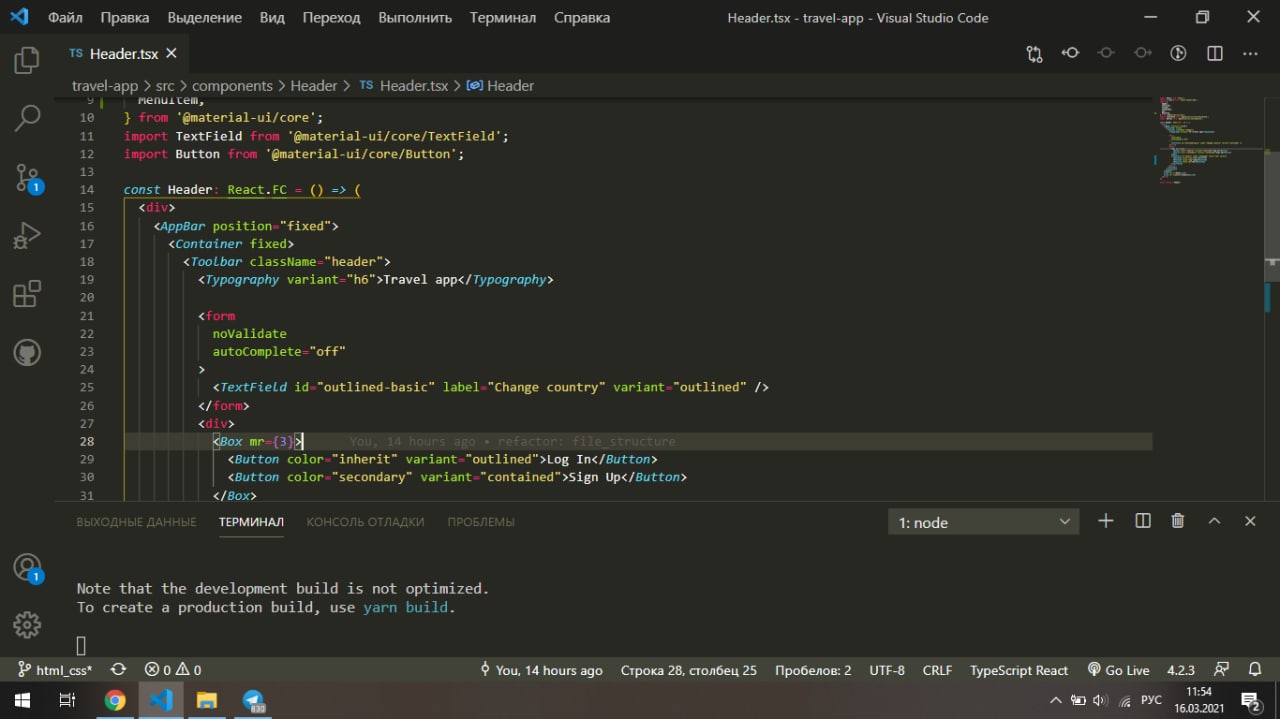Switch to the ПРОБЛЕМЫ panel tab

click(x=481, y=522)
